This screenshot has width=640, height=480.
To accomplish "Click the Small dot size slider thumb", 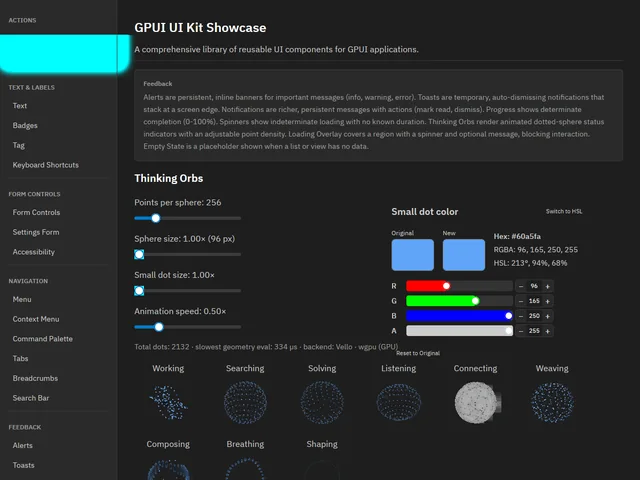I will (x=139, y=291).
